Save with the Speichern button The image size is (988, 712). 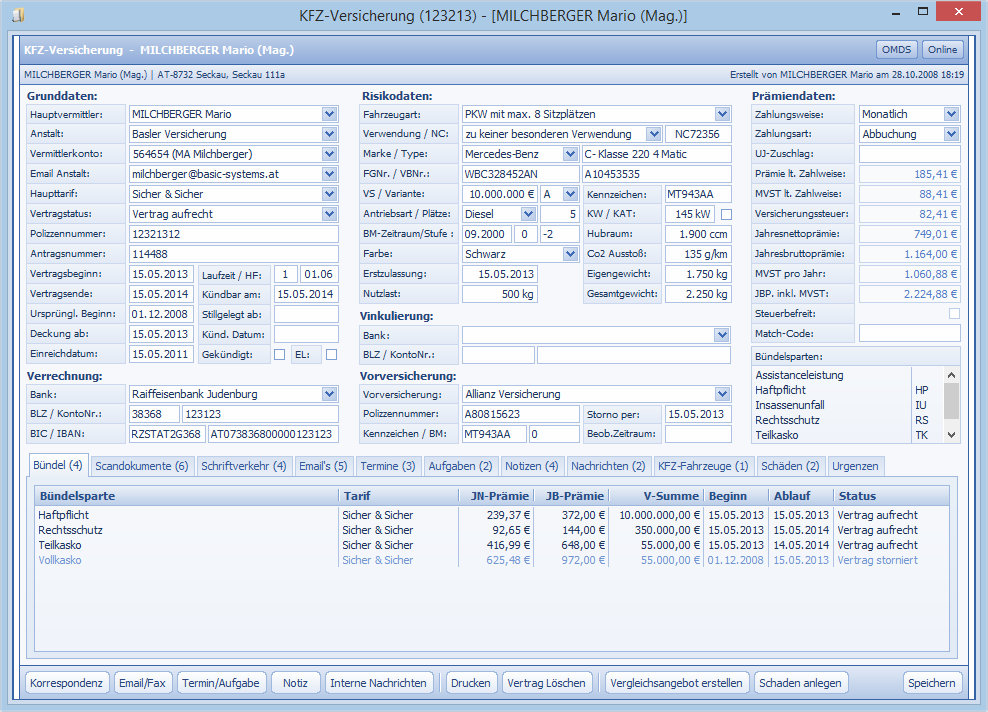point(932,683)
